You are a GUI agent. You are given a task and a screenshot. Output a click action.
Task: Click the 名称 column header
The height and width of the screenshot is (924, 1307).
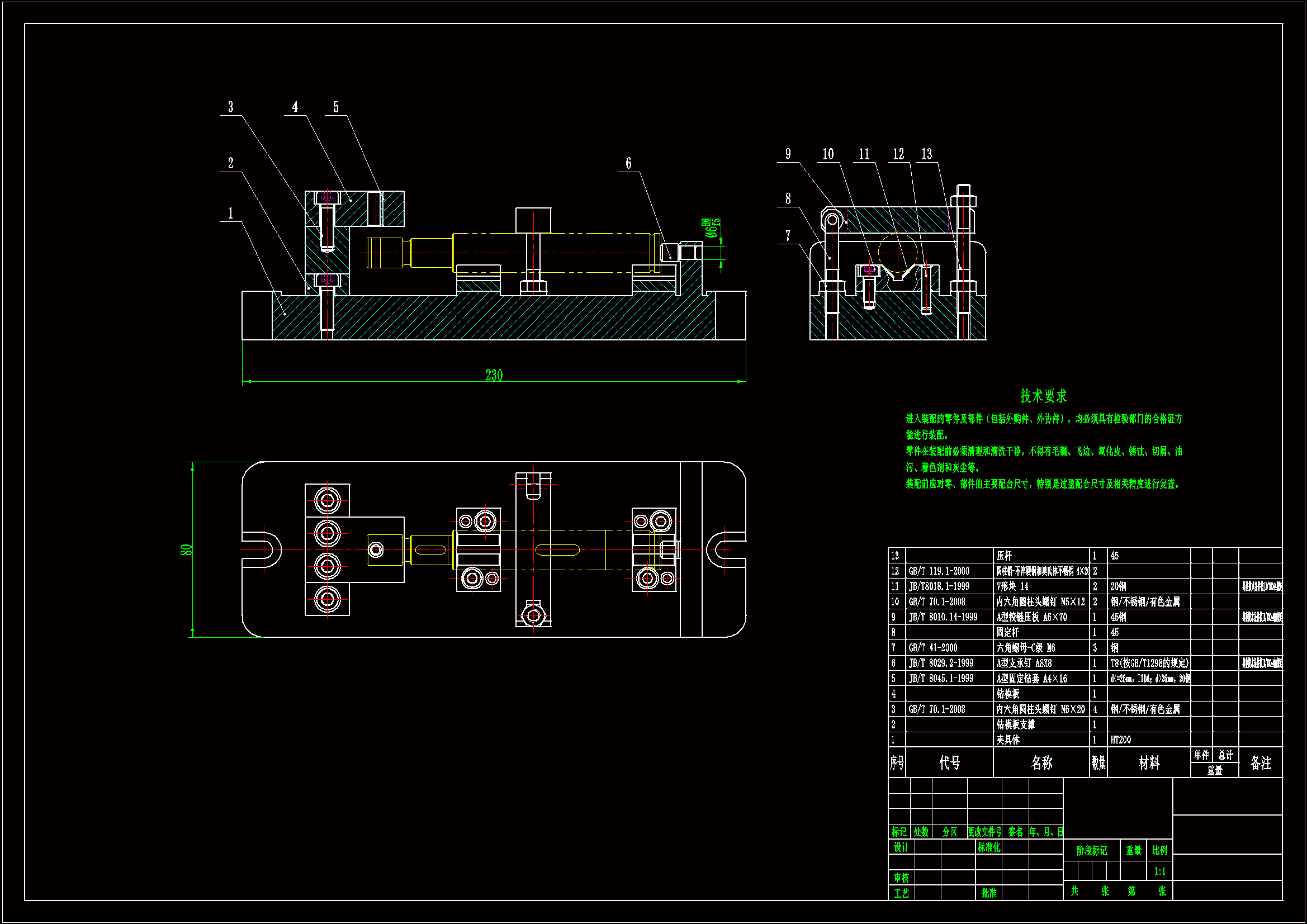(x=1041, y=762)
